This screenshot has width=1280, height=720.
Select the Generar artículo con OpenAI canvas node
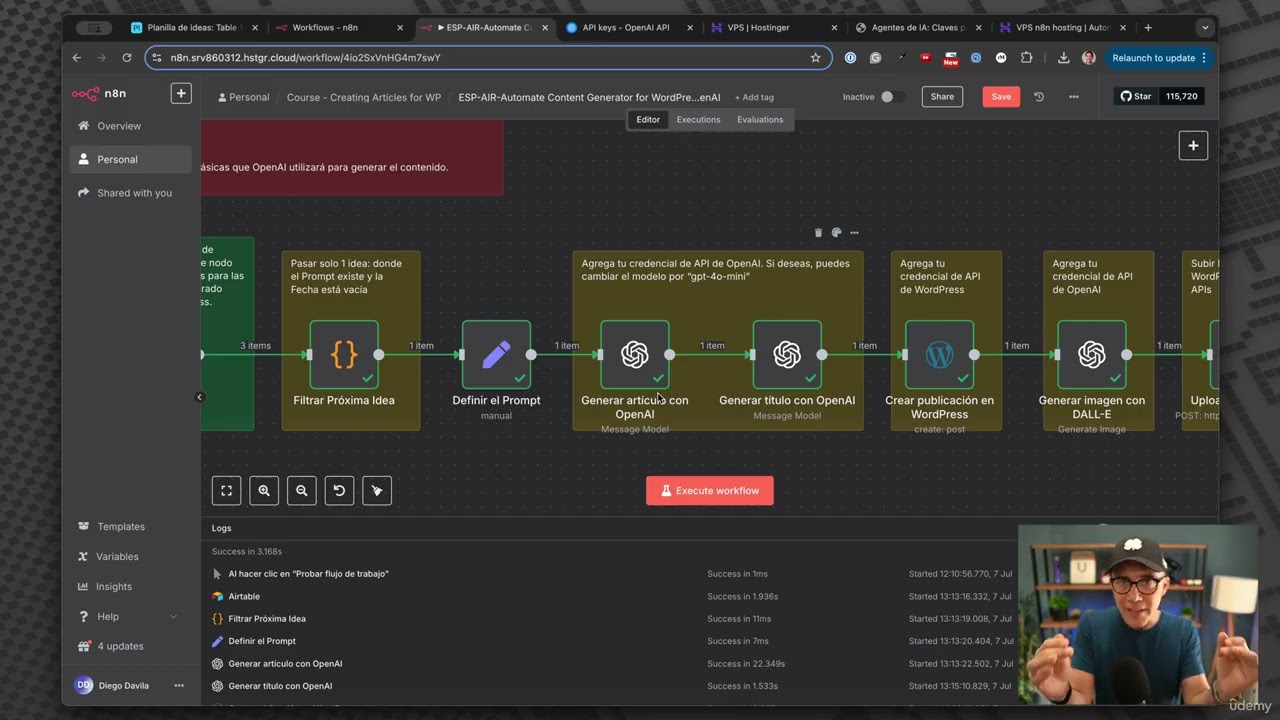[x=635, y=354]
